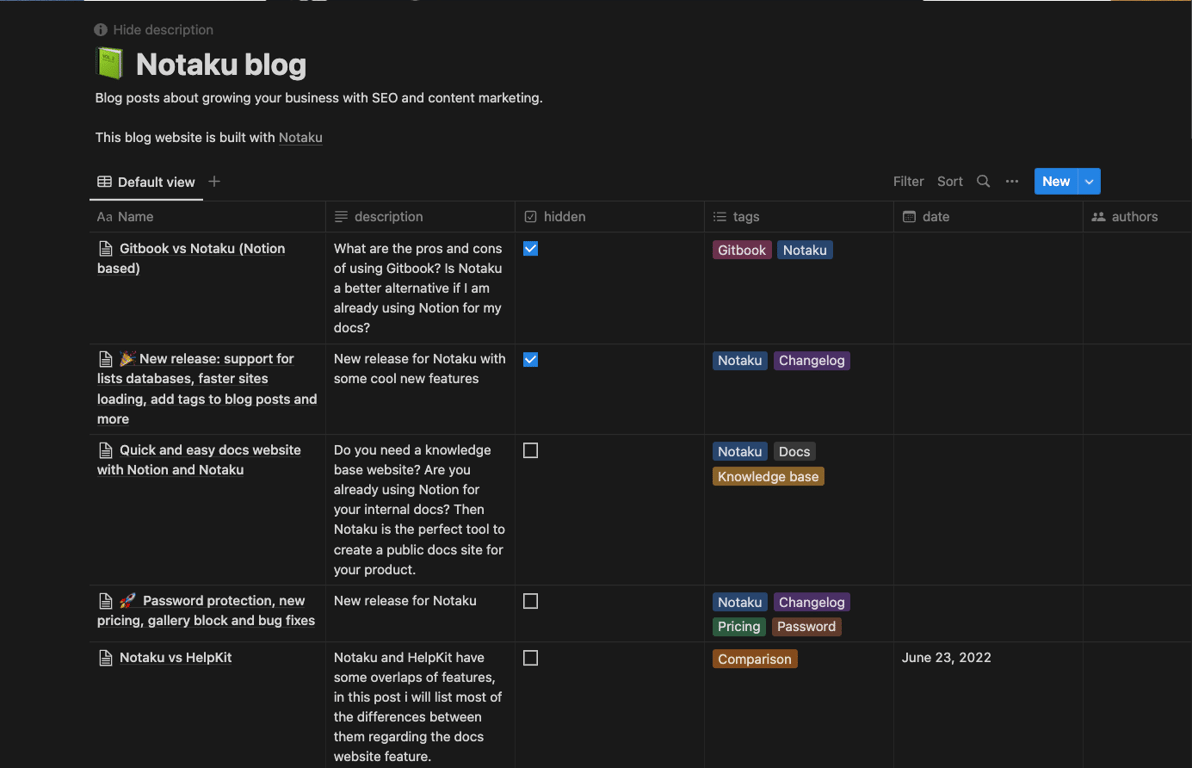The height and width of the screenshot is (768, 1192).
Task: Open the Notaku vs HelpKit page
Action: [x=176, y=658]
